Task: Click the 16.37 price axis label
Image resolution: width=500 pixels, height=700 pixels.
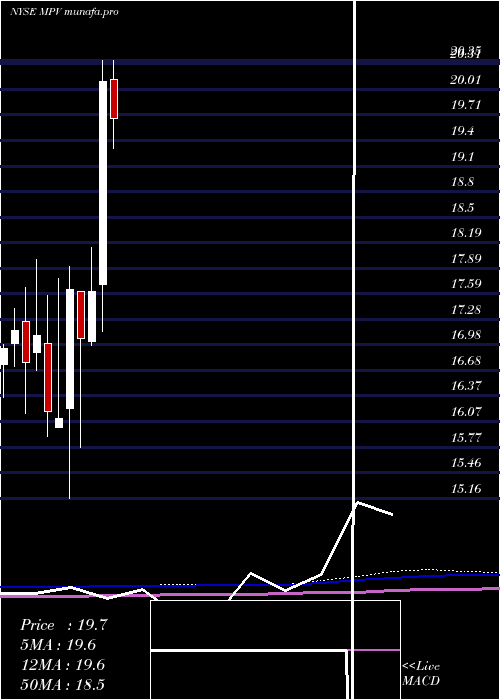Action: (x=466, y=386)
